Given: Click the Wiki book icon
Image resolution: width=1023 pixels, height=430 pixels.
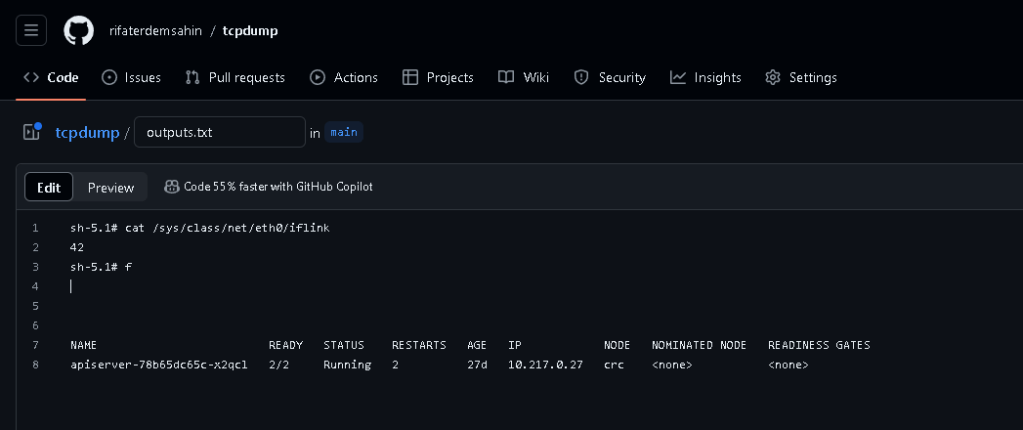Looking at the screenshot, I should click(x=506, y=78).
